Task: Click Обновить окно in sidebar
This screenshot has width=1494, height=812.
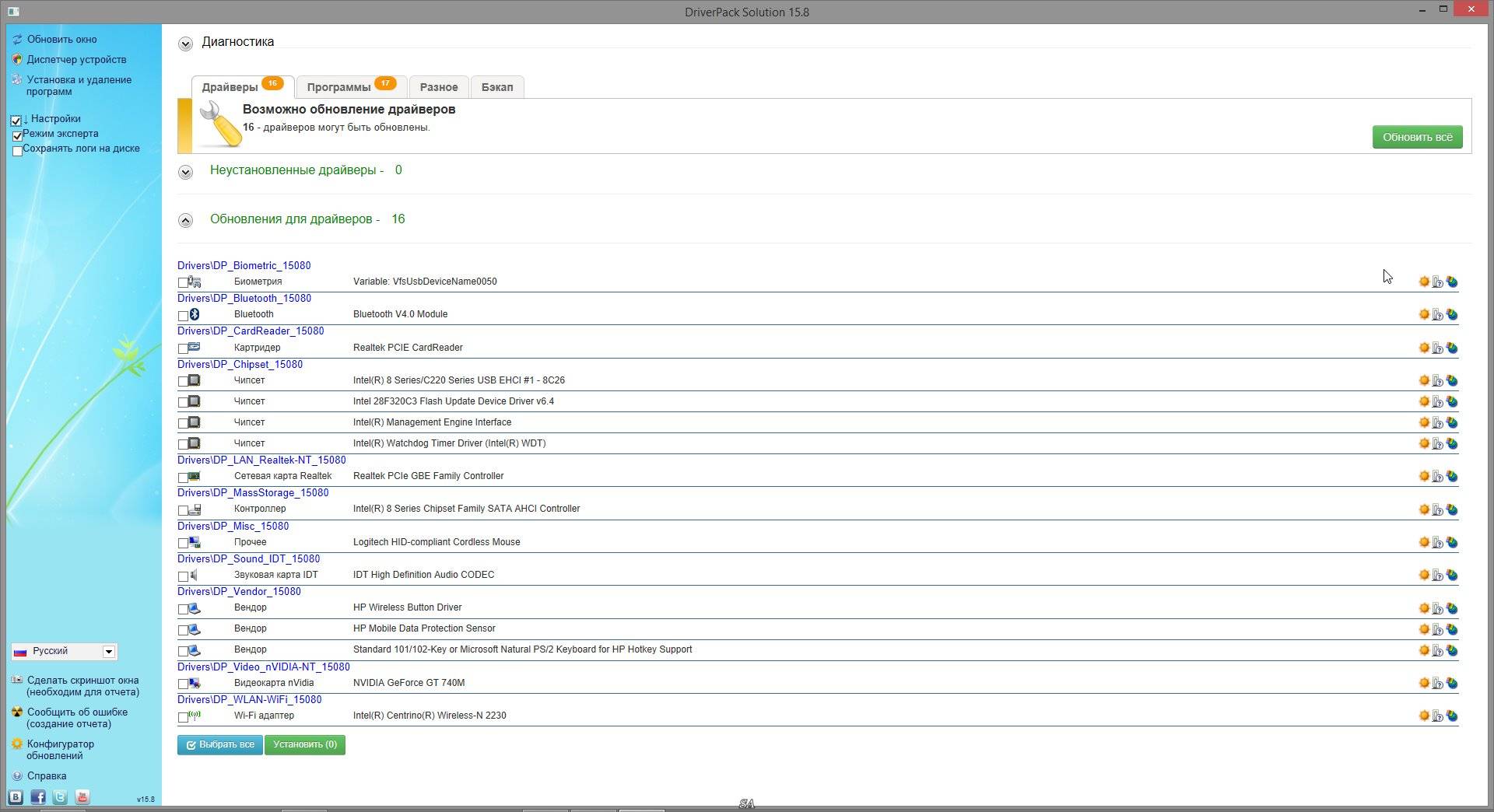Action: click(x=61, y=39)
